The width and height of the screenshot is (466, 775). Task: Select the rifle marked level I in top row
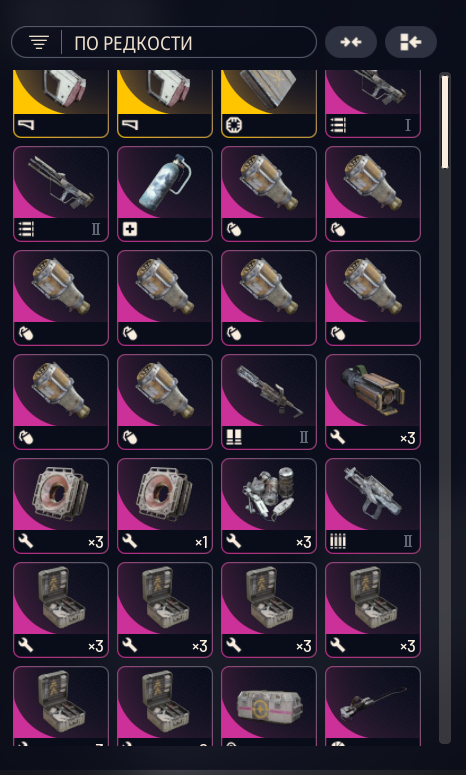(x=373, y=103)
